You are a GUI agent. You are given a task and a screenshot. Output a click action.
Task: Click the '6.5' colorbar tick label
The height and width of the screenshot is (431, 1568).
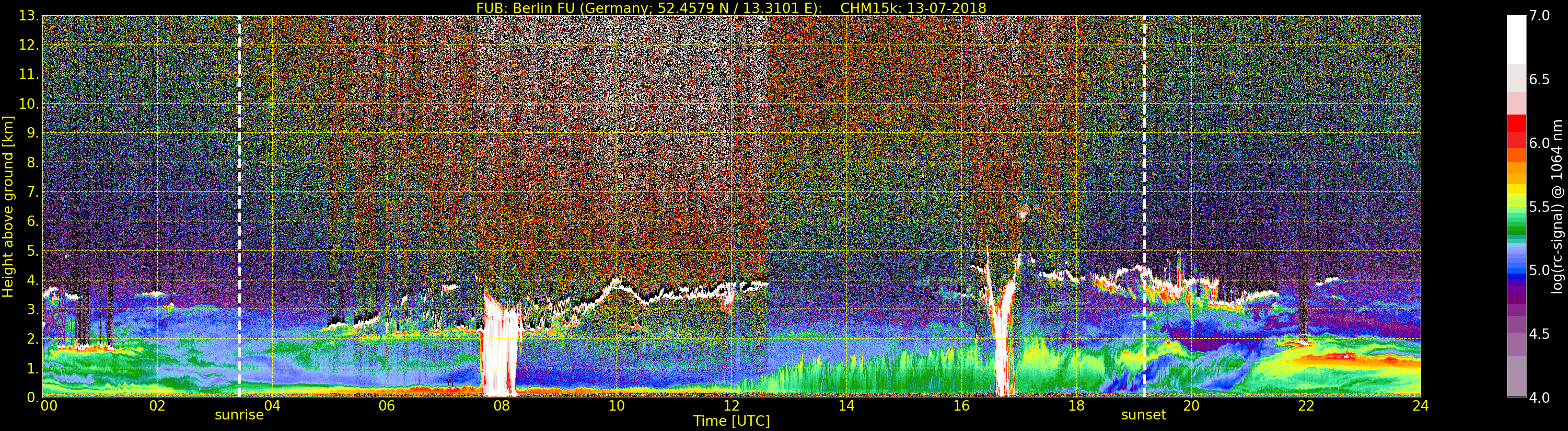pos(1539,80)
